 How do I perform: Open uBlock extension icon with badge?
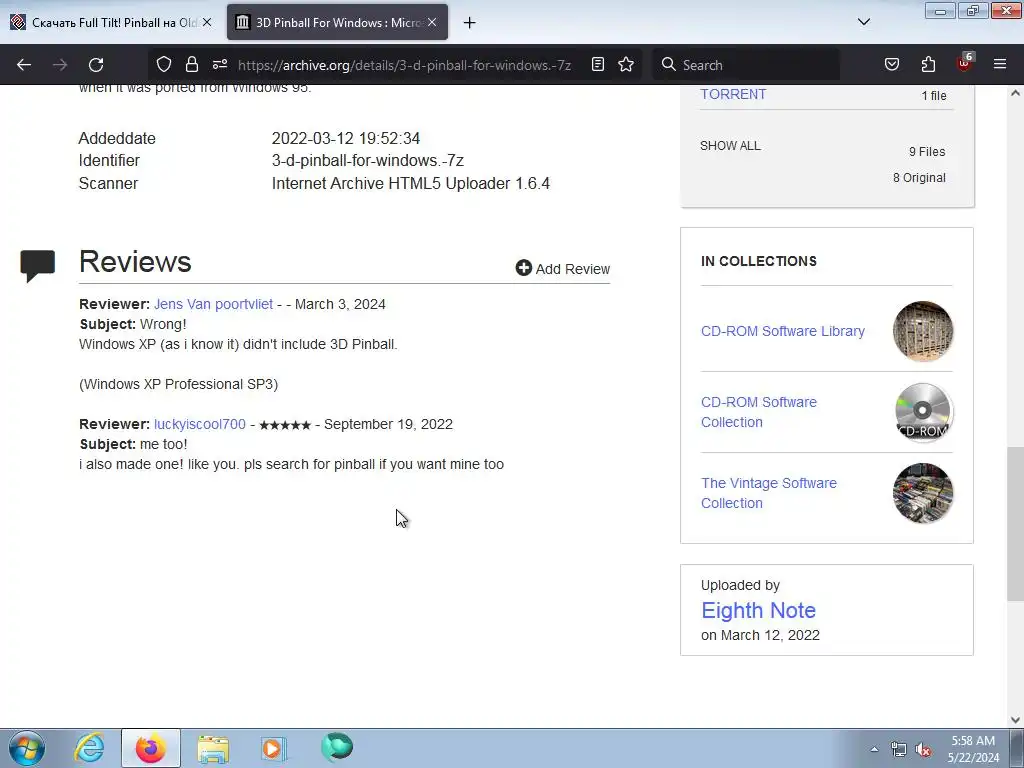(965, 63)
